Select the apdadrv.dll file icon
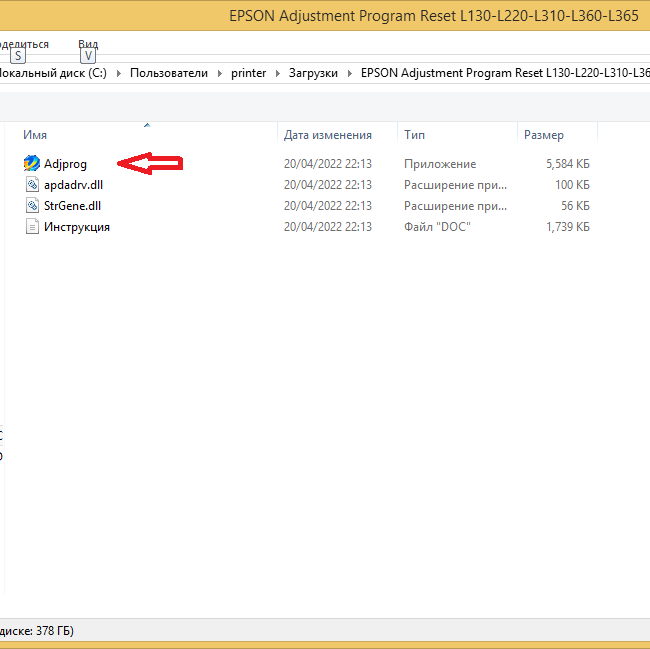Screen dimensions: 650x649 [x=32, y=184]
